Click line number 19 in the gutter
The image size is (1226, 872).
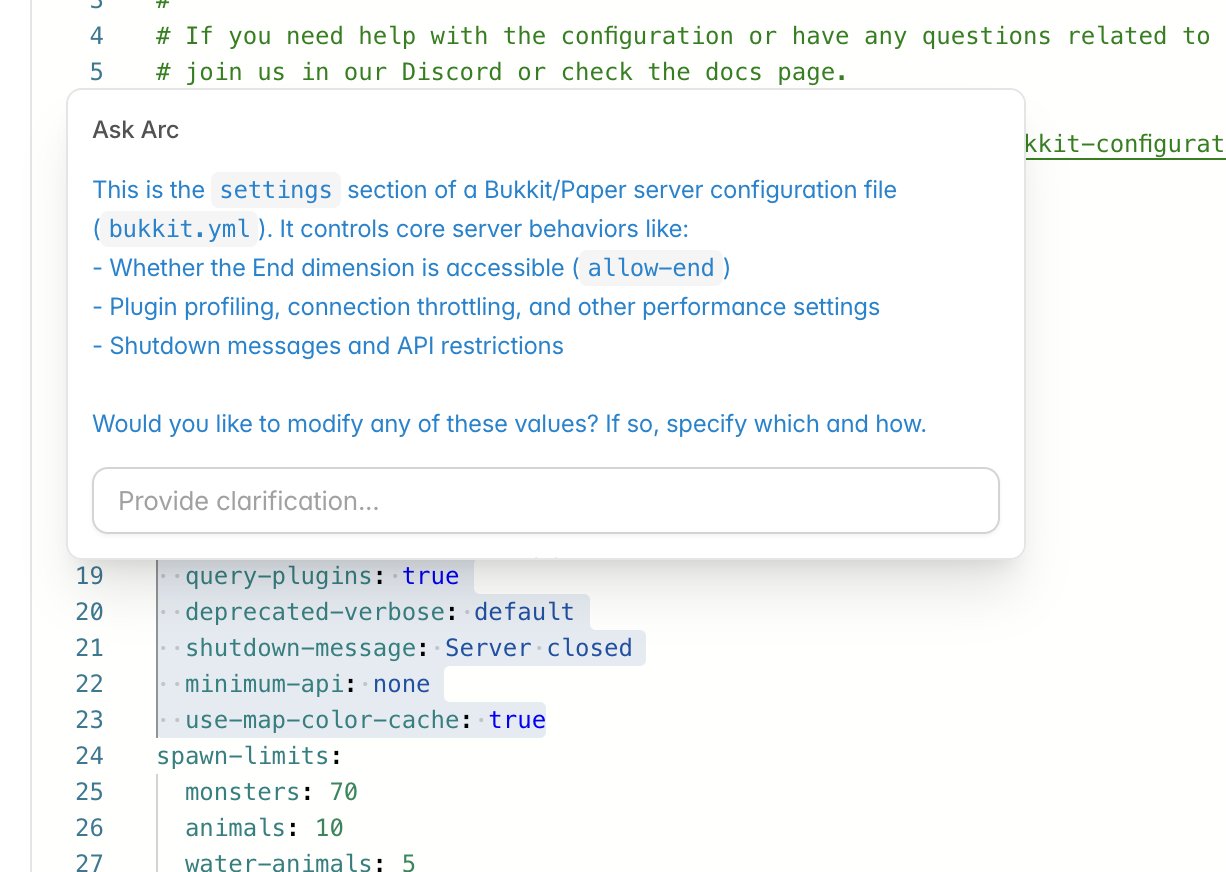[89, 575]
